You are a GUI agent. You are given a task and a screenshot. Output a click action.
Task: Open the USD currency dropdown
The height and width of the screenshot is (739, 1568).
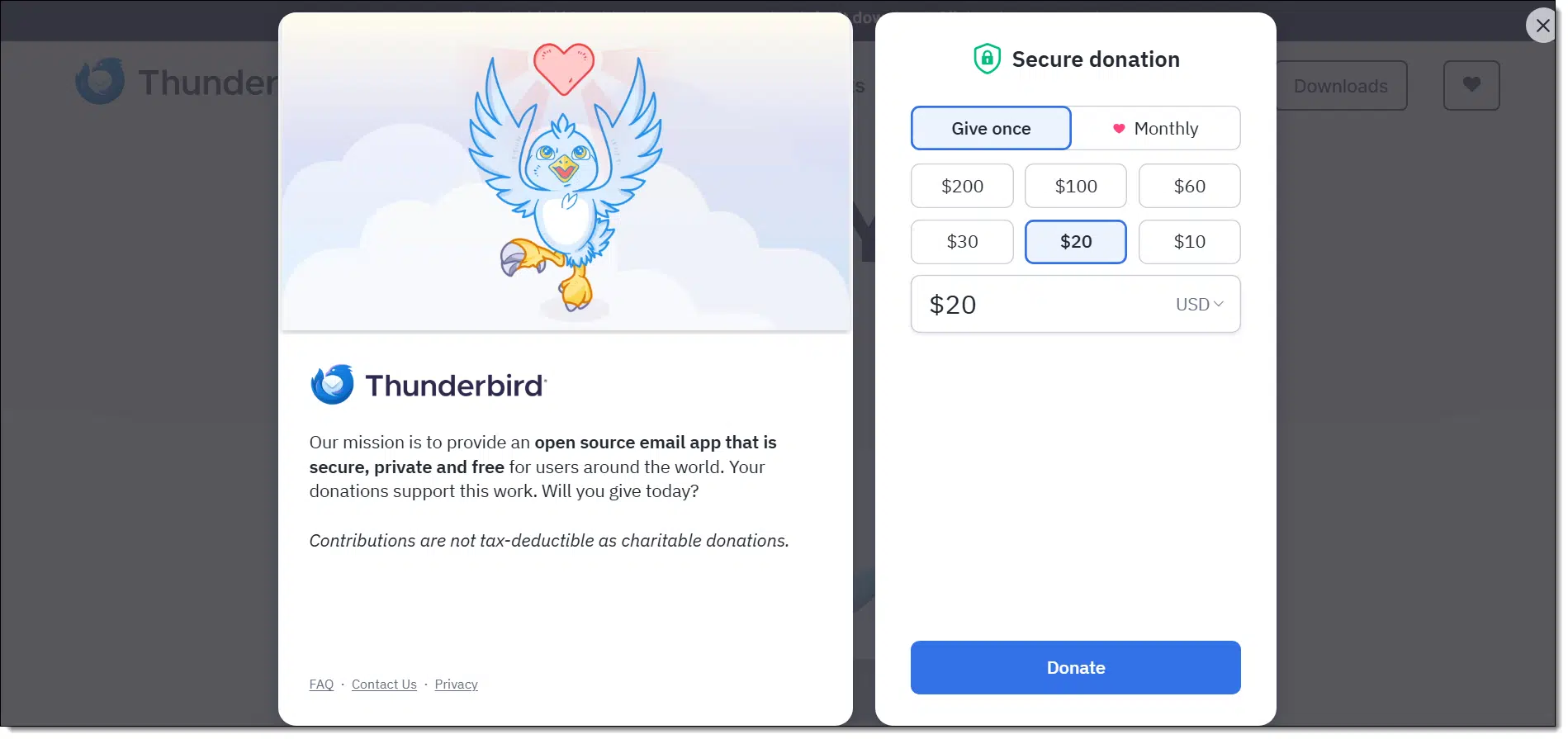coord(1200,305)
